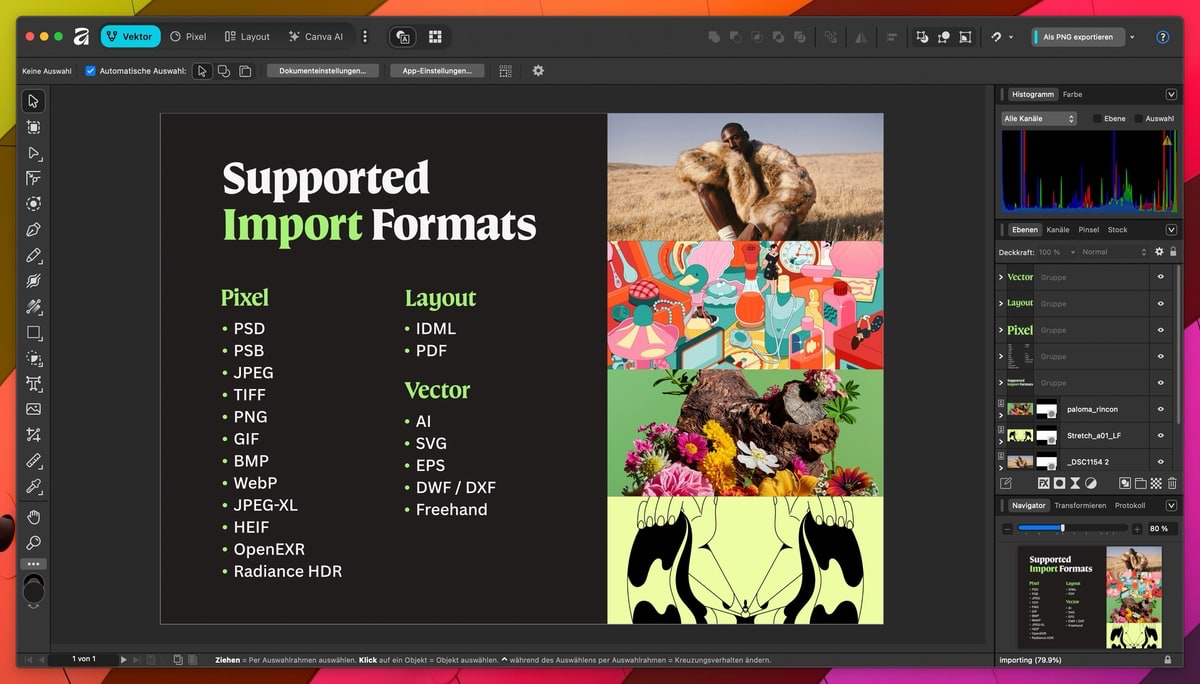
Task: Open the FX layer effects dialog
Action: [1042, 482]
